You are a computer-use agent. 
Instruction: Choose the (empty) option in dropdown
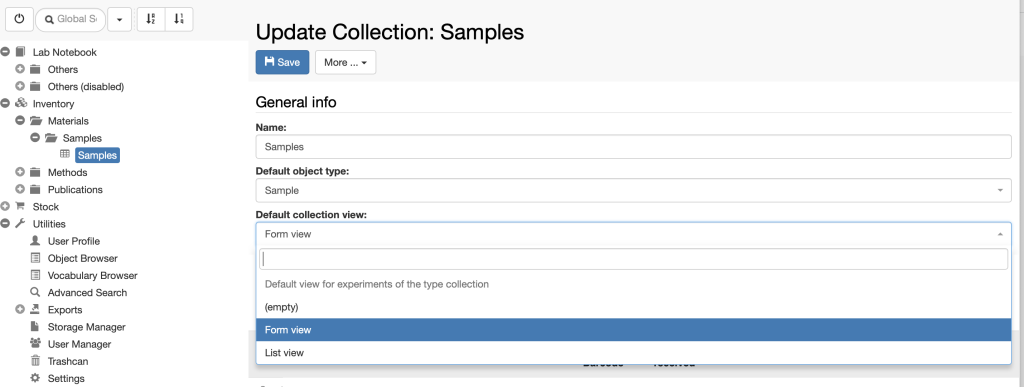633,307
